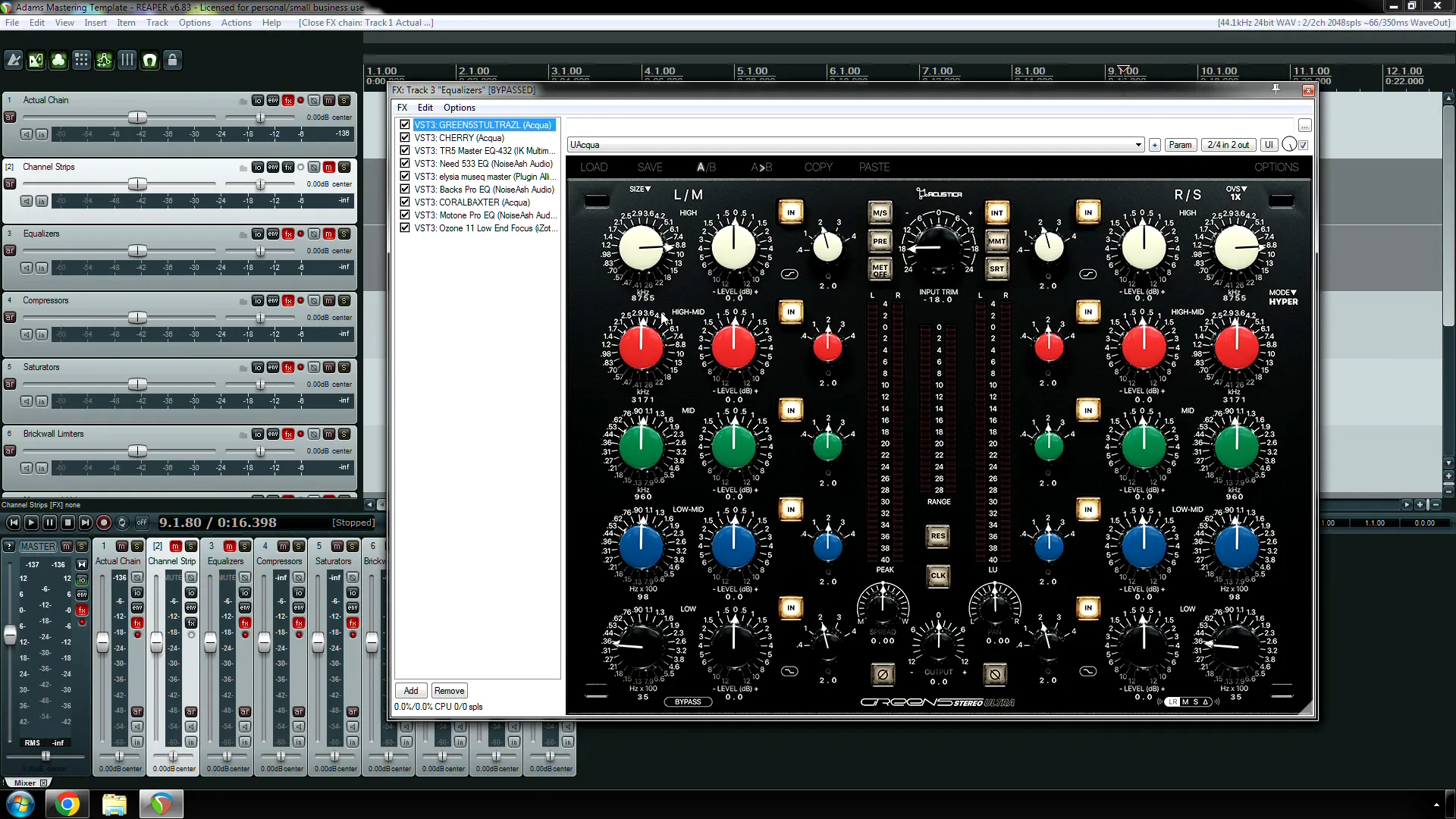
Task: Arm recording on Brickwall Limiters track
Action: (10, 450)
